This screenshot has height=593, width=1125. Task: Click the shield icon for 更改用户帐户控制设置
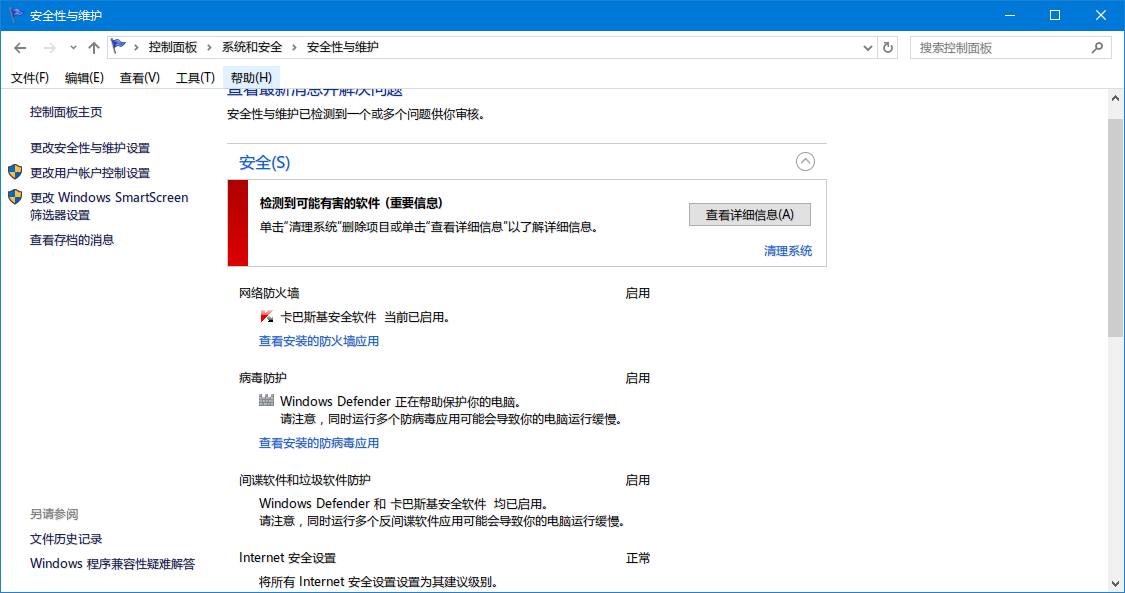15,172
